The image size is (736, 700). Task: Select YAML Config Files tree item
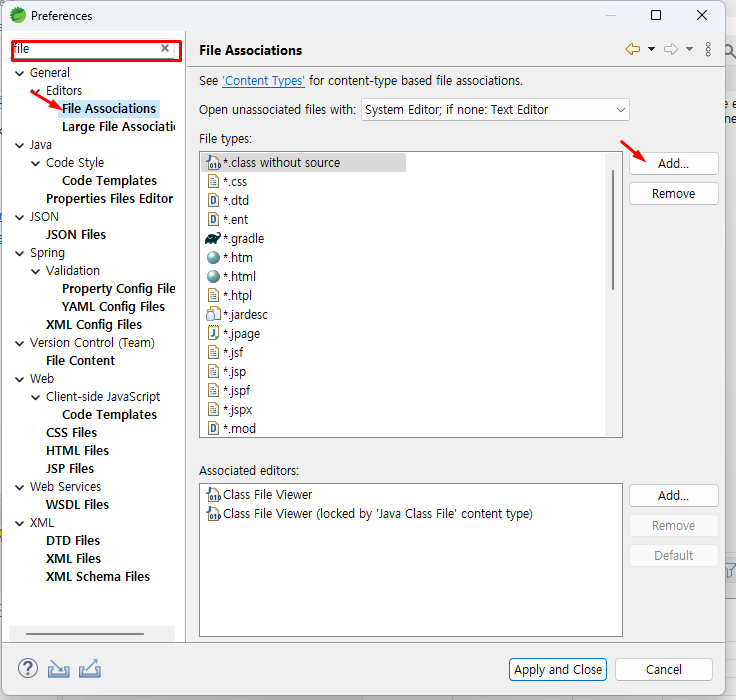point(113,307)
